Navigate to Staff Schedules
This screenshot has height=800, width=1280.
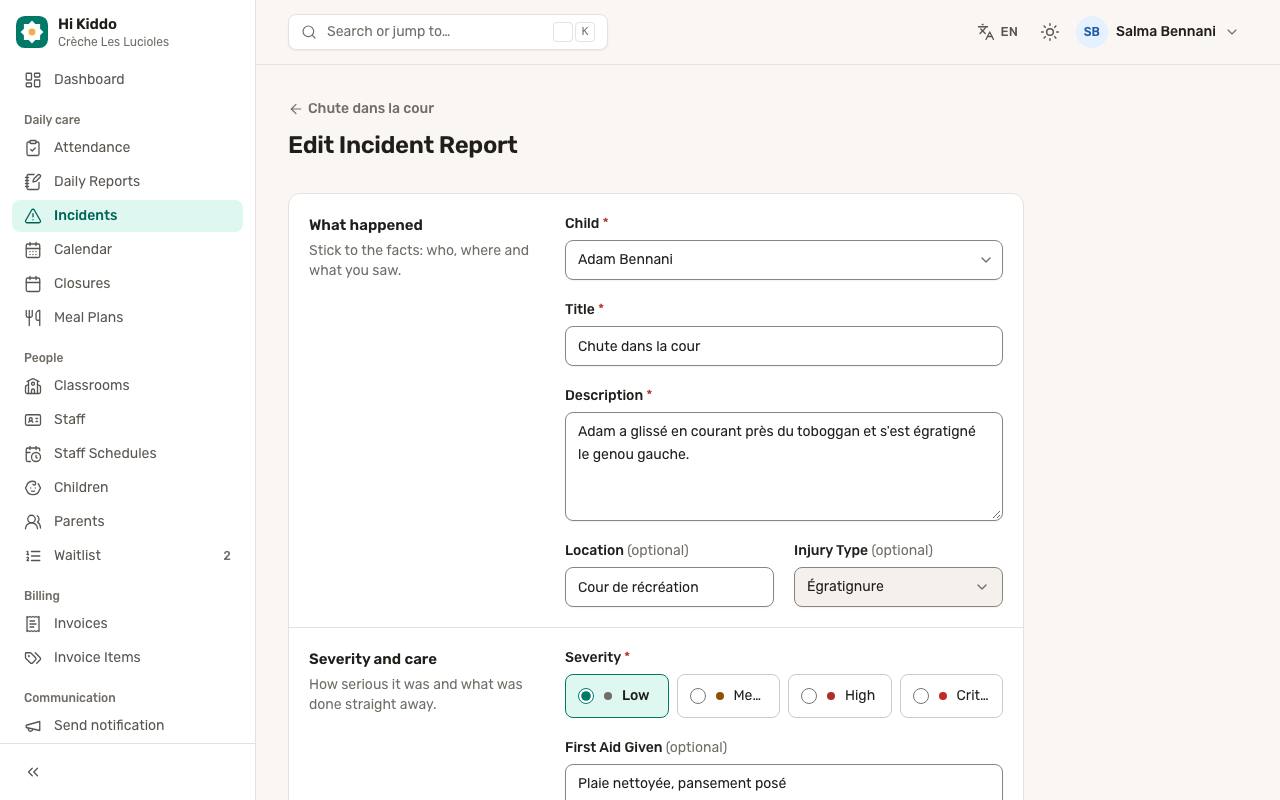pyautogui.click(x=127, y=454)
